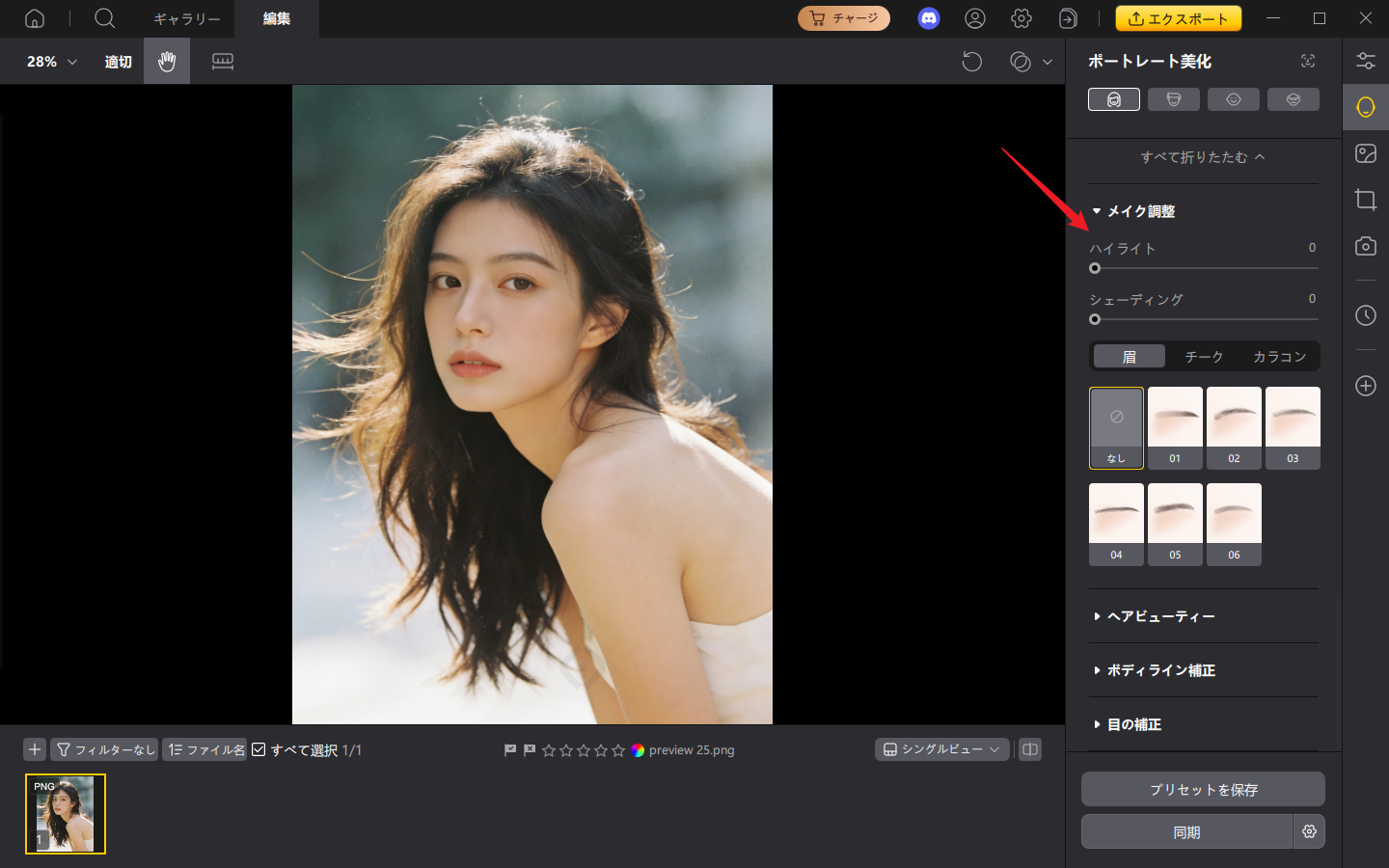Click the reset arrow icon above the panel
1389x868 pixels.
[972, 61]
